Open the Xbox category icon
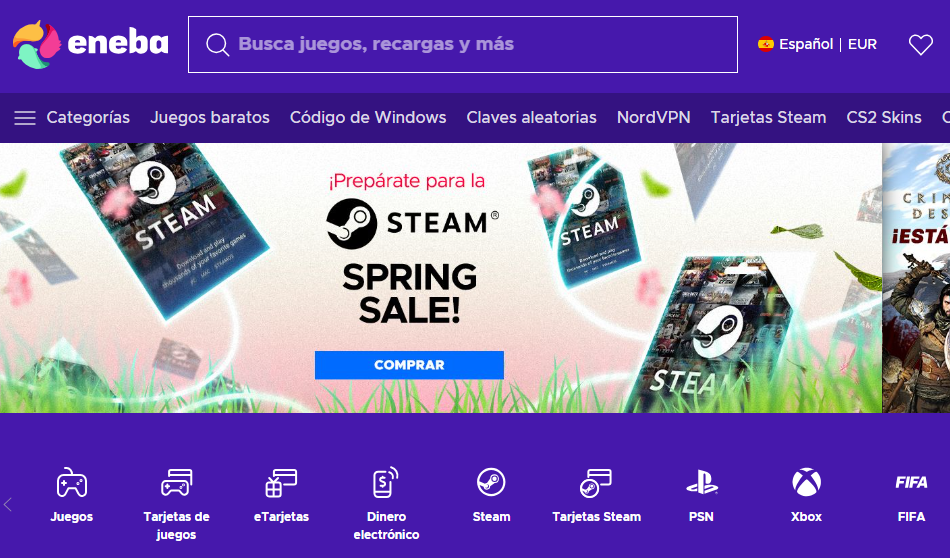Screen dimensions: 950x558 point(806,483)
